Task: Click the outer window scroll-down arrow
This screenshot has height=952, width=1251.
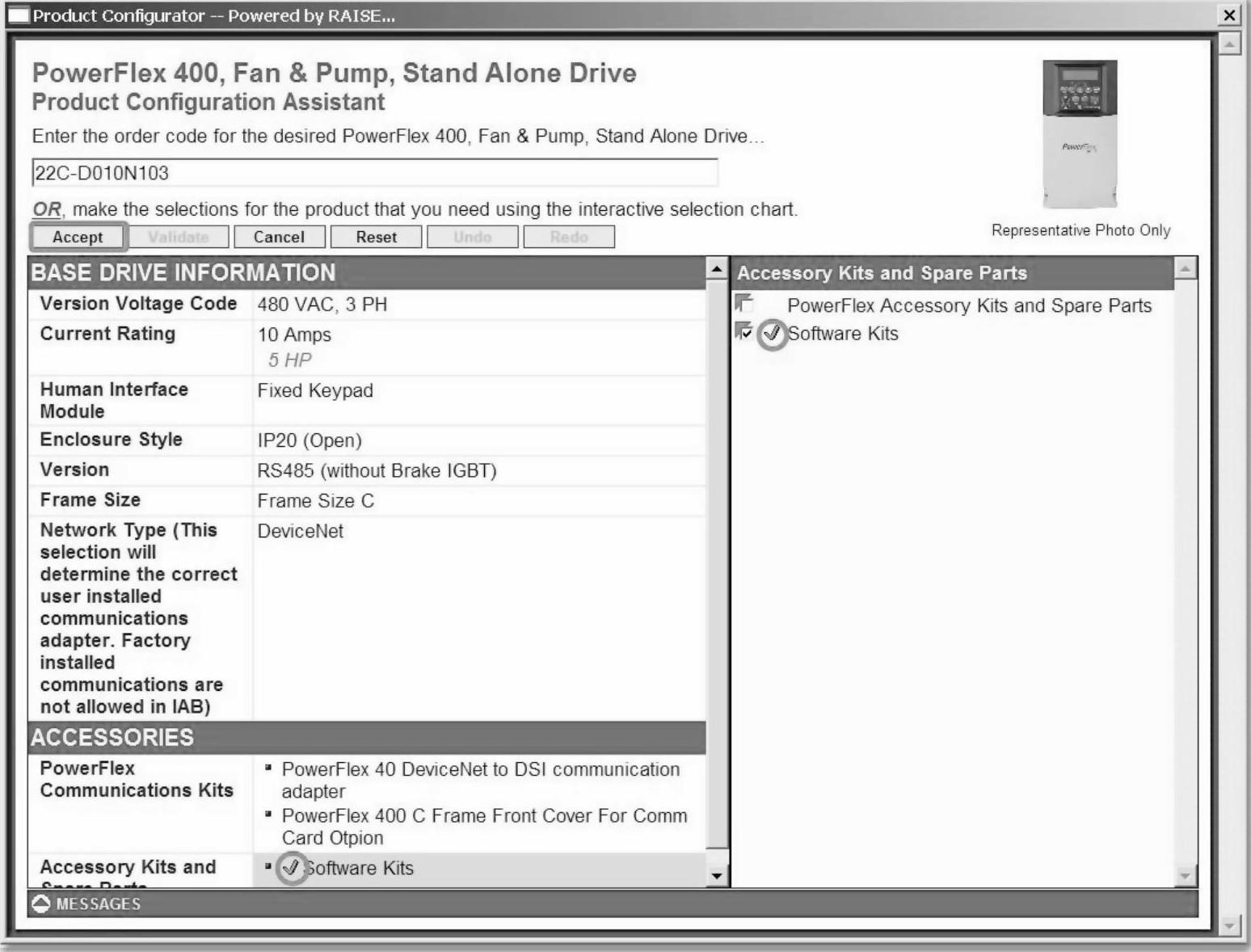Action: [1229, 926]
